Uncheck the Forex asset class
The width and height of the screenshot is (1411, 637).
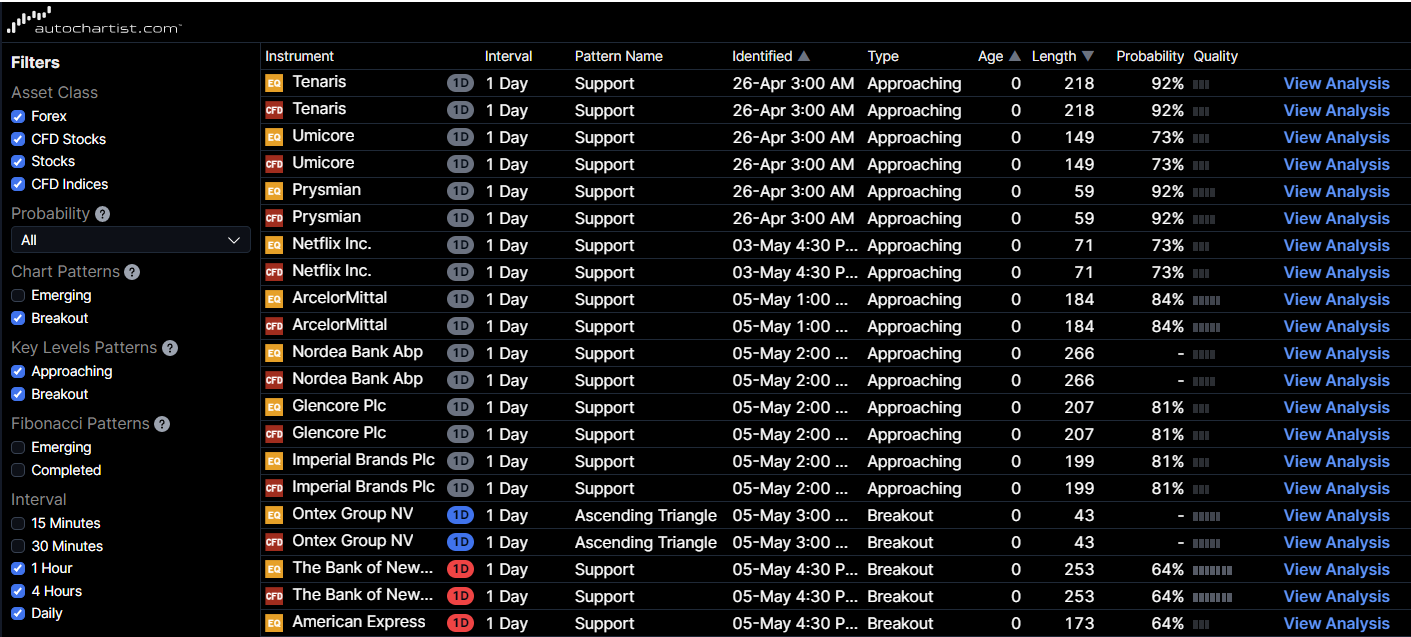18,116
